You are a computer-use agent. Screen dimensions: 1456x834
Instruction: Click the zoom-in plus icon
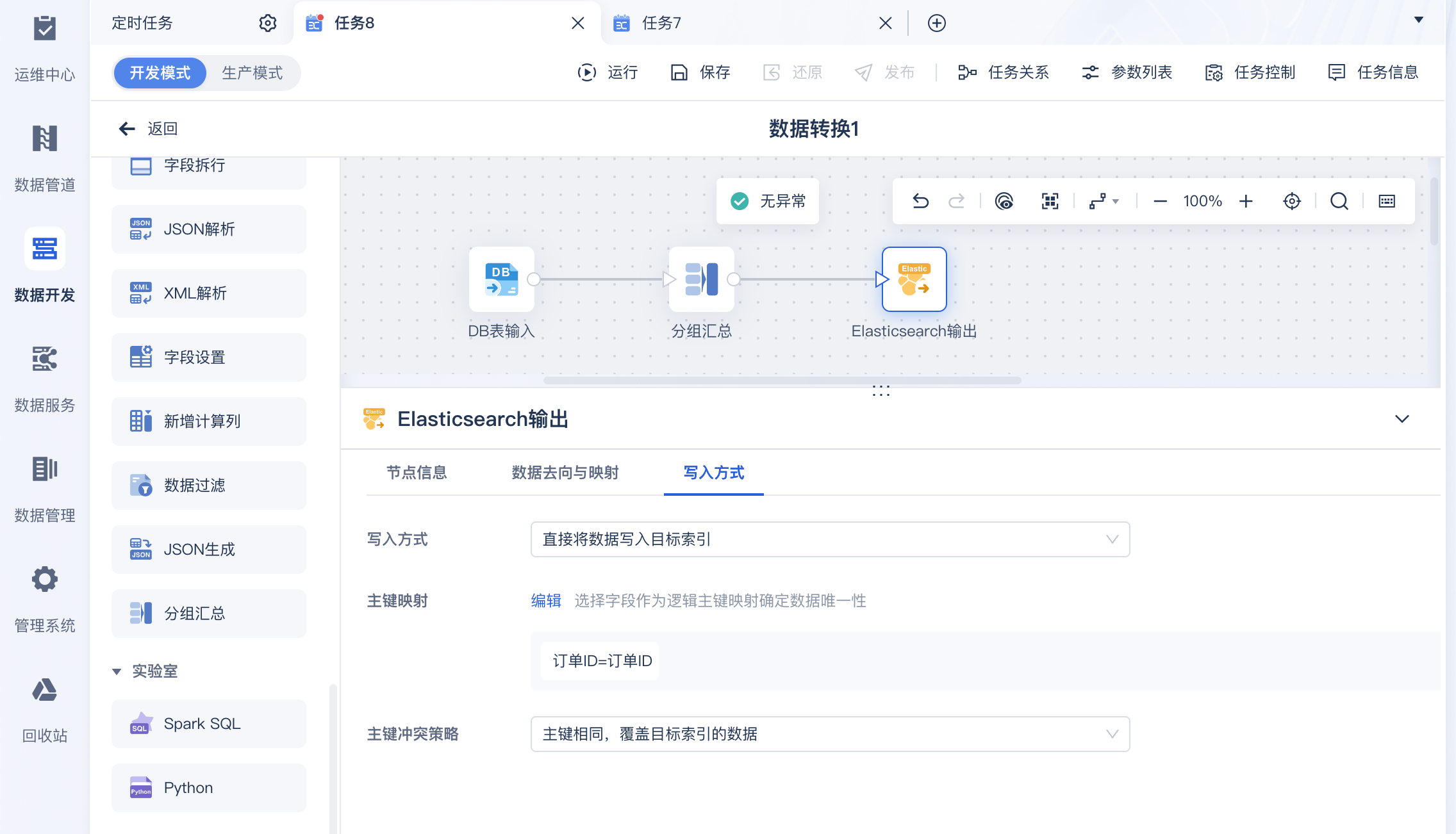tap(1246, 201)
